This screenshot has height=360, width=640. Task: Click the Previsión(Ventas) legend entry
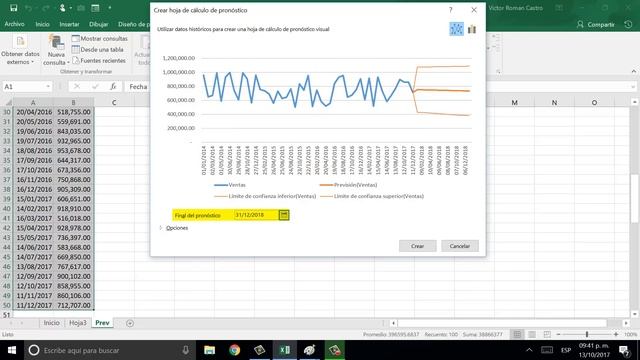click(x=348, y=185)
